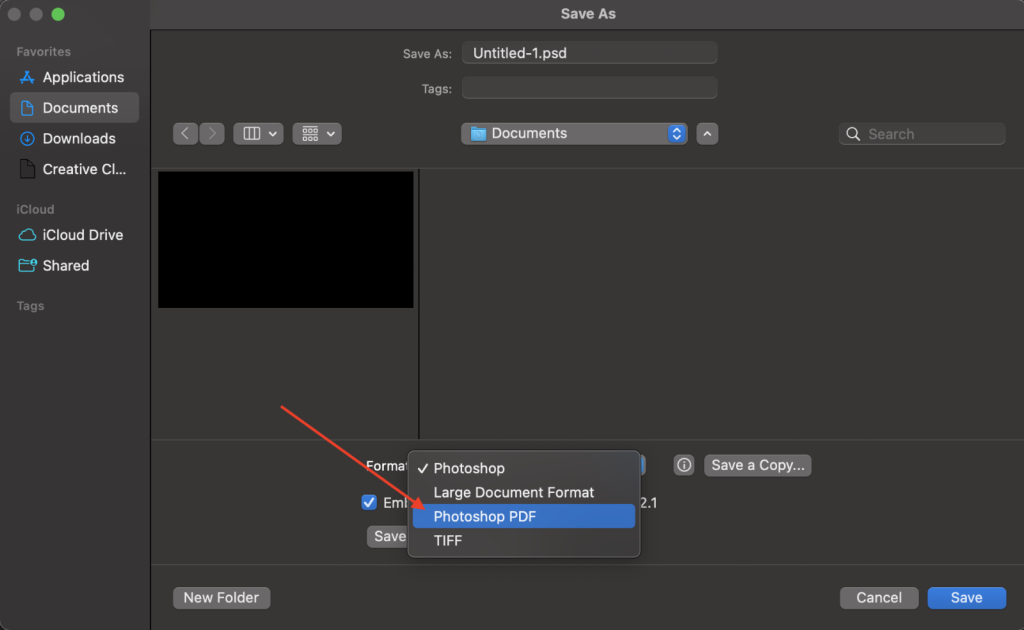Image resolution: width=1024 pixels, height=630 pixels.
Task: Click the Save a Copy button
Action: 758,465
